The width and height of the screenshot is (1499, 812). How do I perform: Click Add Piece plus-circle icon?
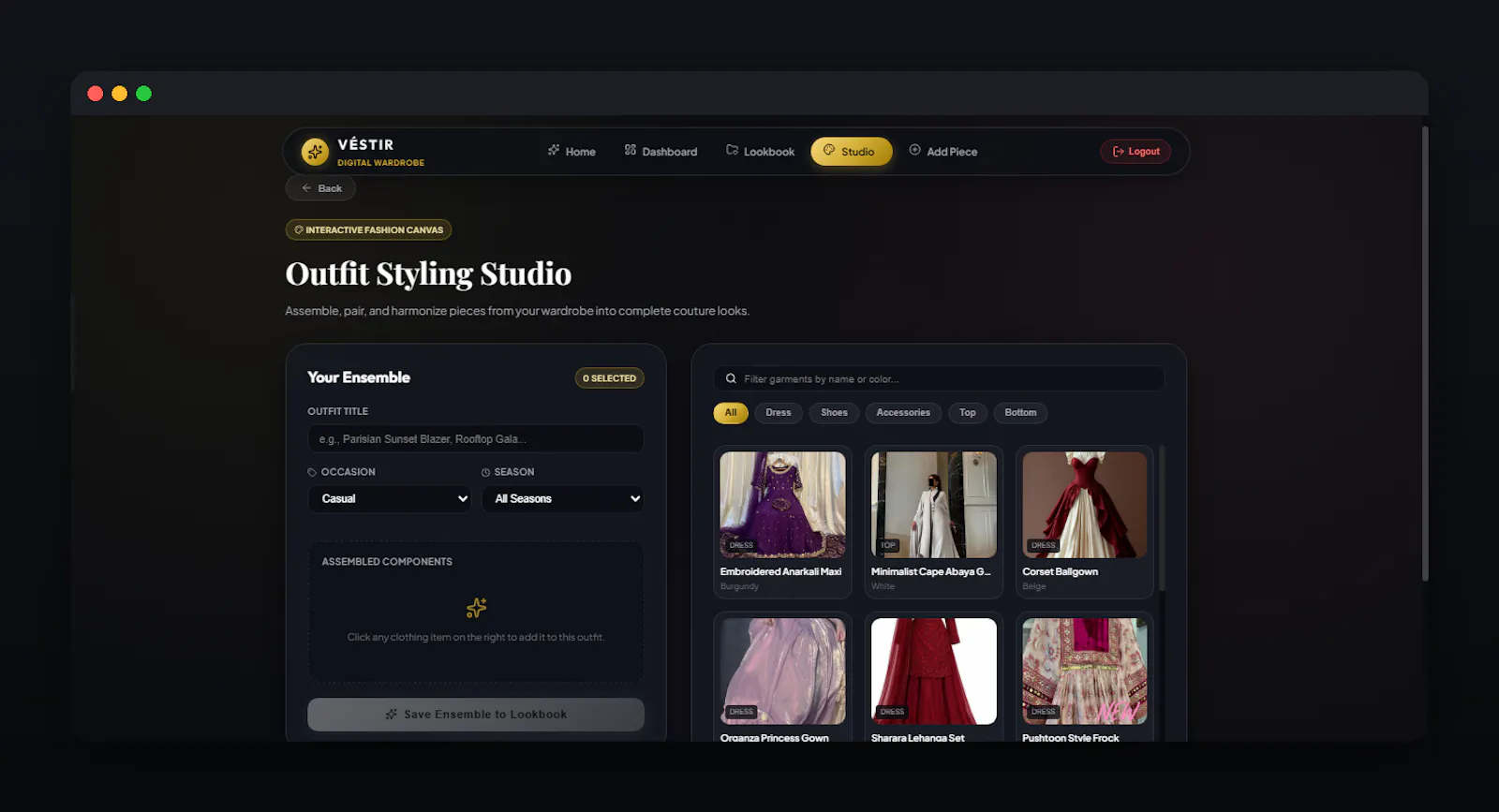(x=915, y=150)
